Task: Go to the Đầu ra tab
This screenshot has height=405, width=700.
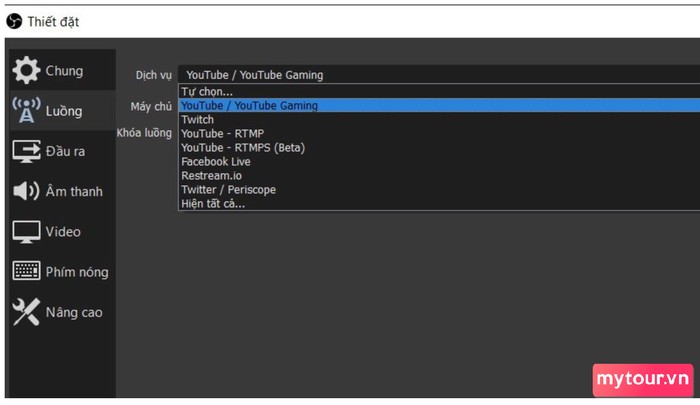Action: [x=62, y=151]
